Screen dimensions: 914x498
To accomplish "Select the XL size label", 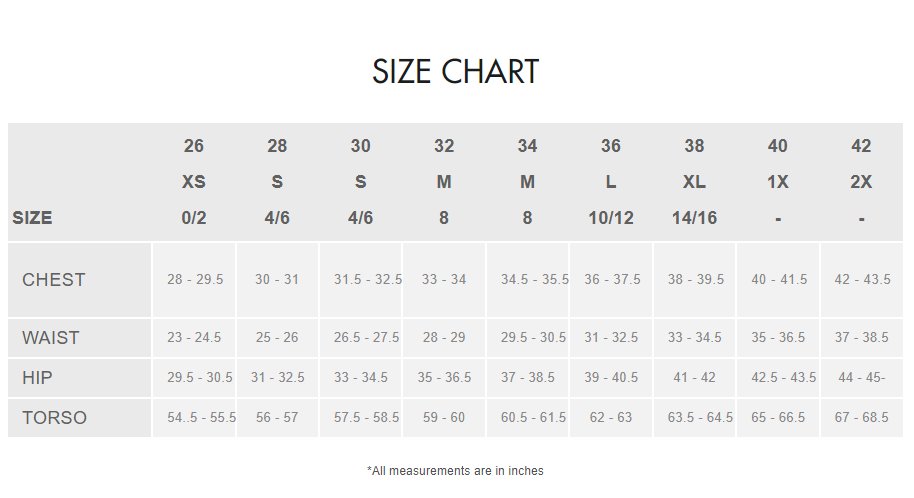I will point(694,182).
